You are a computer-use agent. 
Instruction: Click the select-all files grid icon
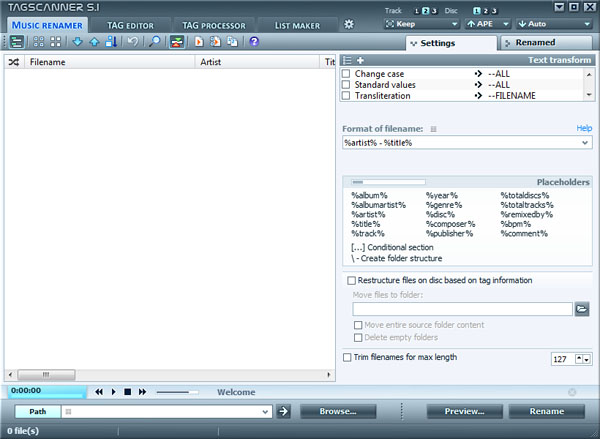[38, 41]
